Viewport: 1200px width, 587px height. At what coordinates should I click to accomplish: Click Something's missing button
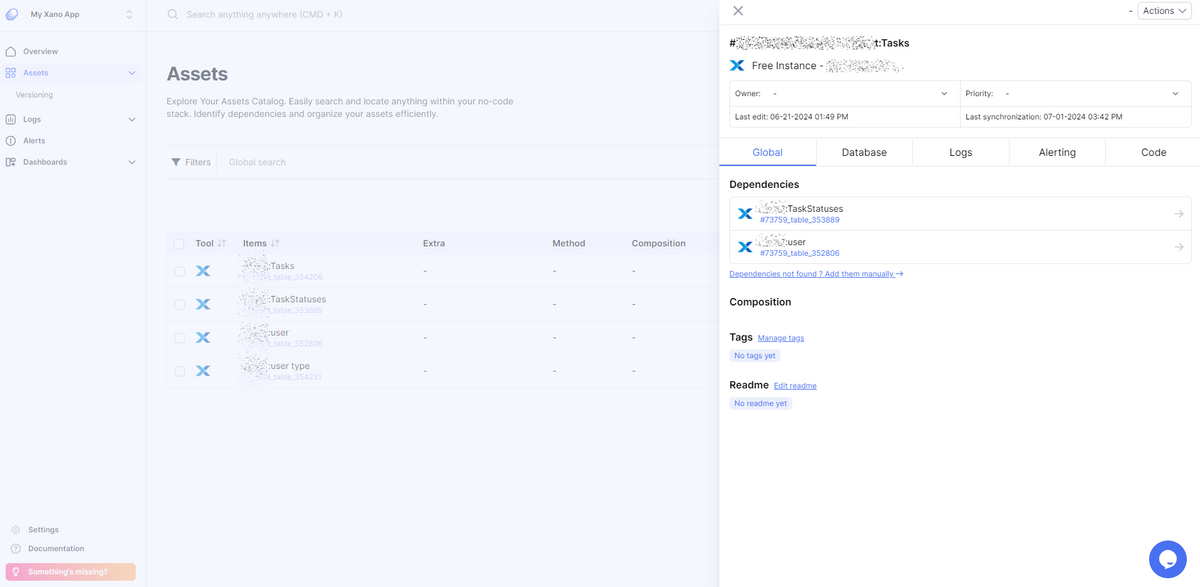point(70,572)
